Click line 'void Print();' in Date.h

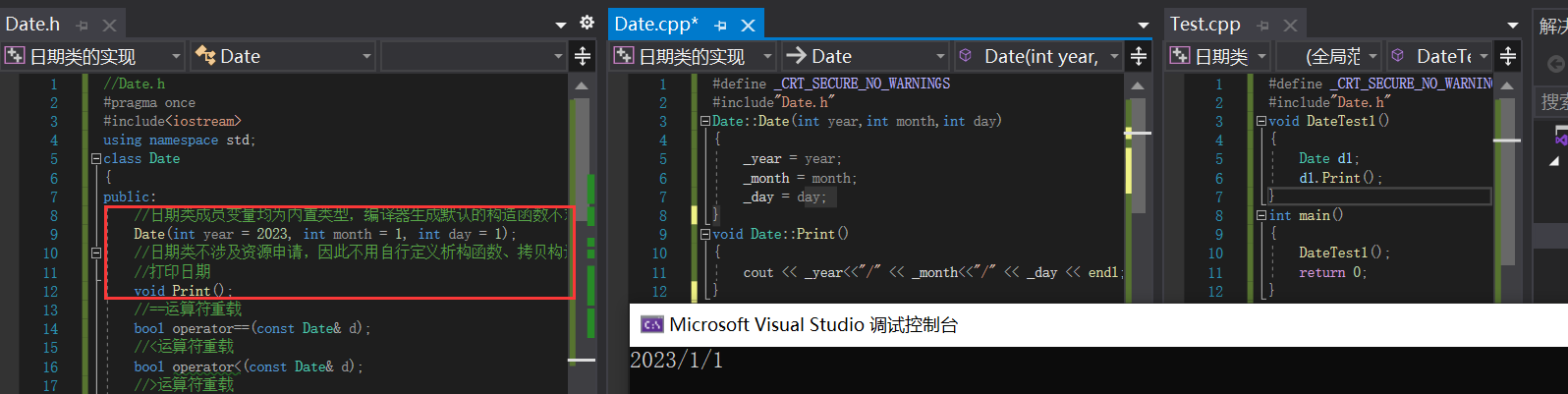coord(184,291)
